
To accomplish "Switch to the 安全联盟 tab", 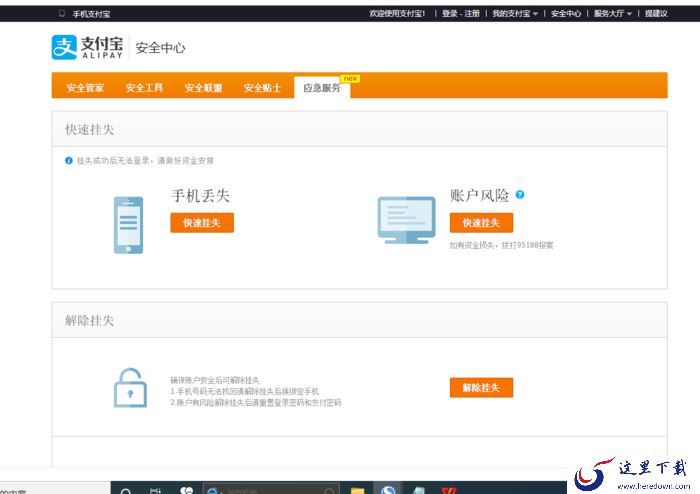I will tap(203, 87).
